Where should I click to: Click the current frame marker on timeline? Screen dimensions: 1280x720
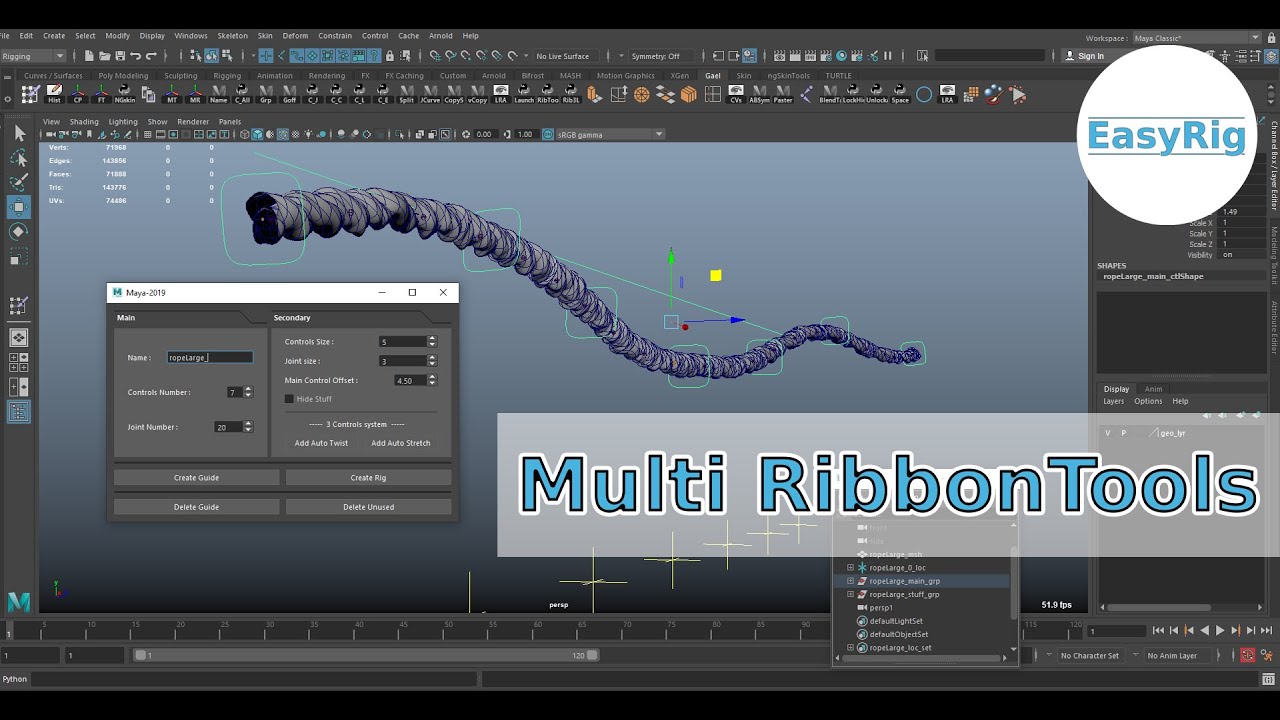pyautogui.click(x=9, y=630)
